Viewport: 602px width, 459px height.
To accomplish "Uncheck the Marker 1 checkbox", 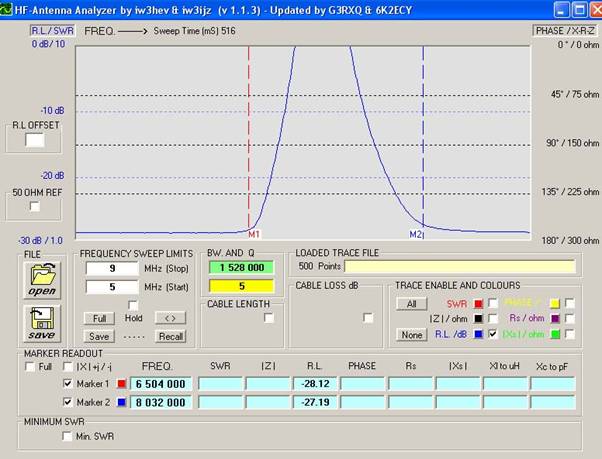I will [68, 384].
